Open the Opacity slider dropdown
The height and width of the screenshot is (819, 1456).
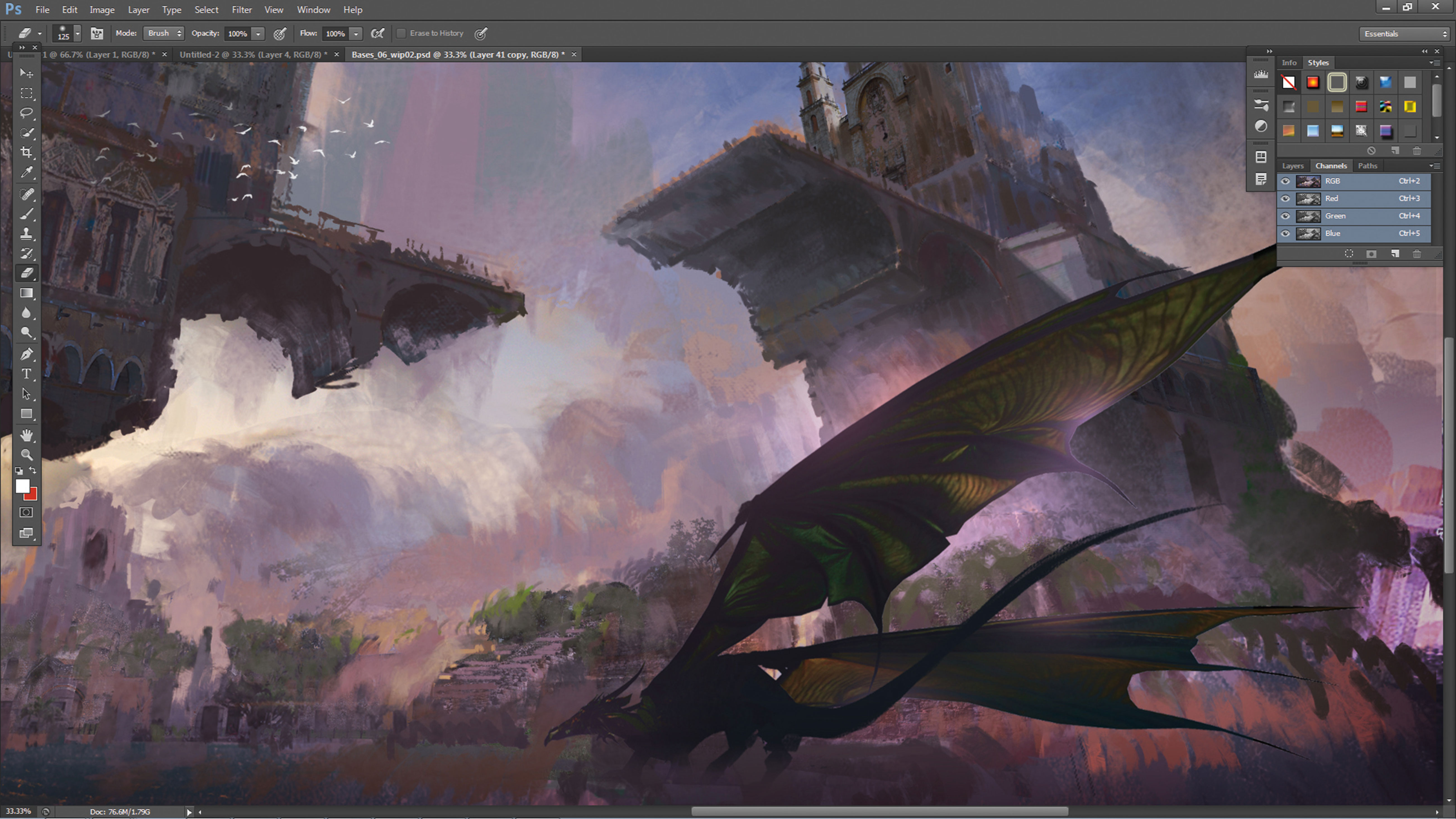(258, 34)
